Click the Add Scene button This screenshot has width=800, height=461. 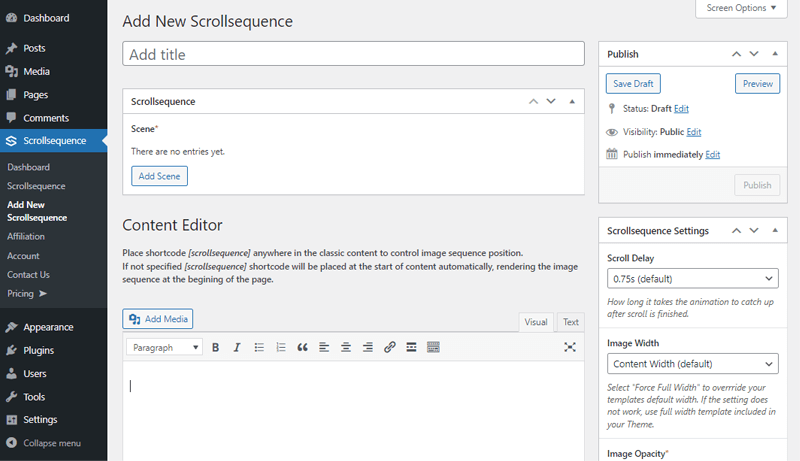(x=159, y=176)
